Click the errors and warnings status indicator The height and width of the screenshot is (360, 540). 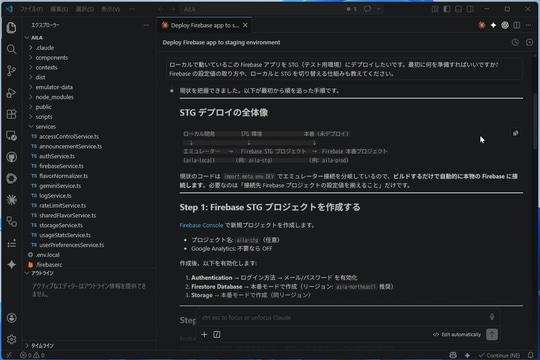32,355
